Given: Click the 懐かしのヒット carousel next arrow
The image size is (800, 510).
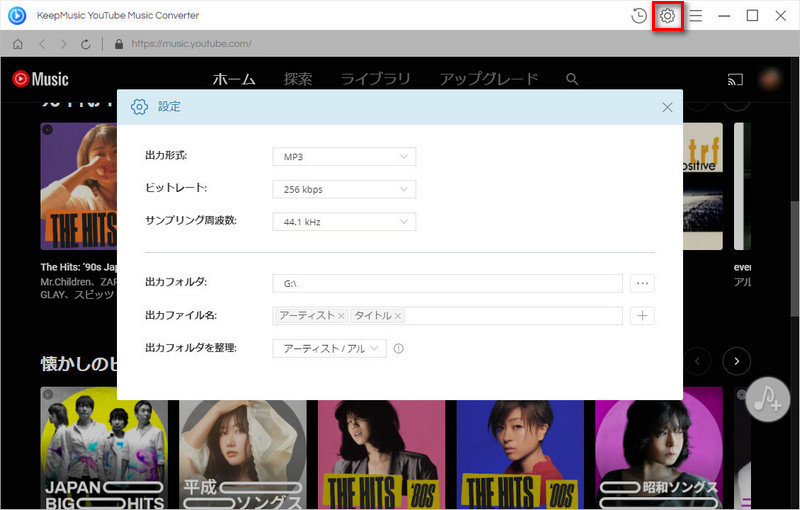Looking at the screenshot, I should point(736,361).
